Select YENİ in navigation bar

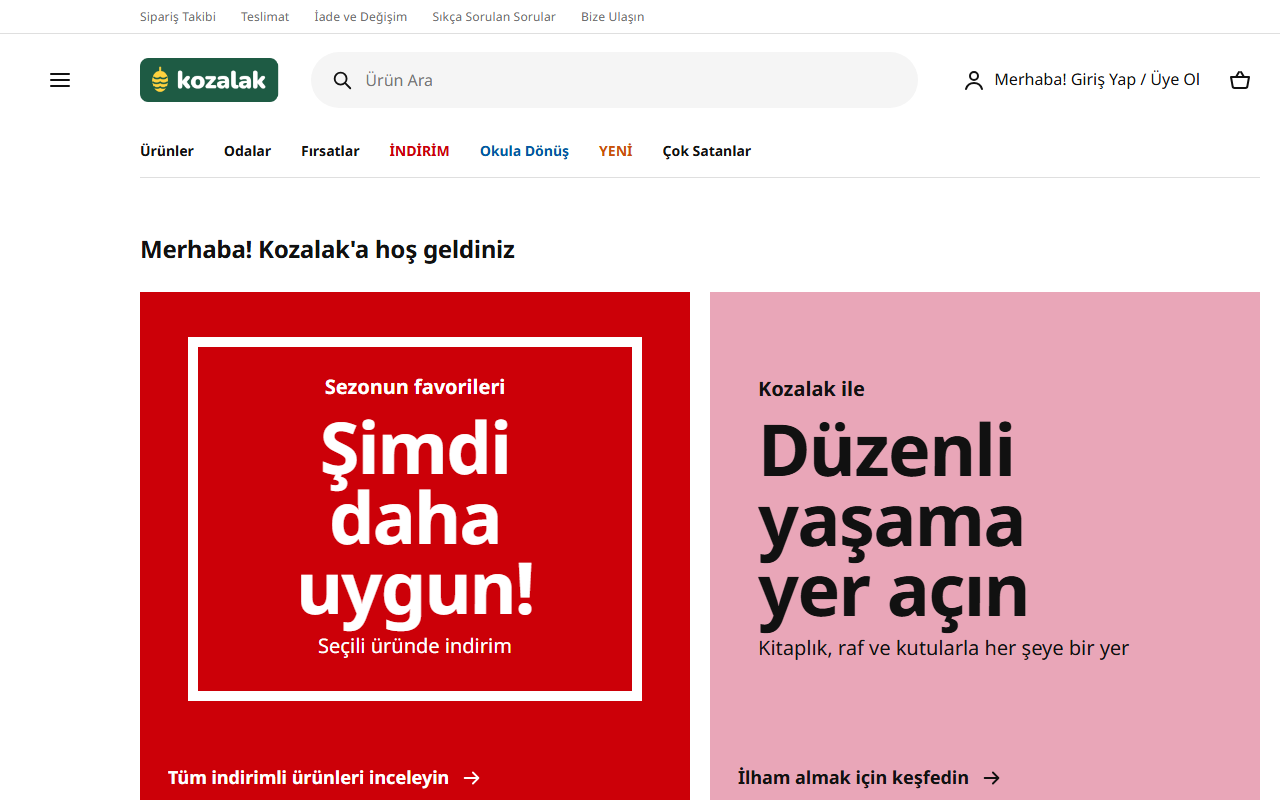(x=615, y=151)
